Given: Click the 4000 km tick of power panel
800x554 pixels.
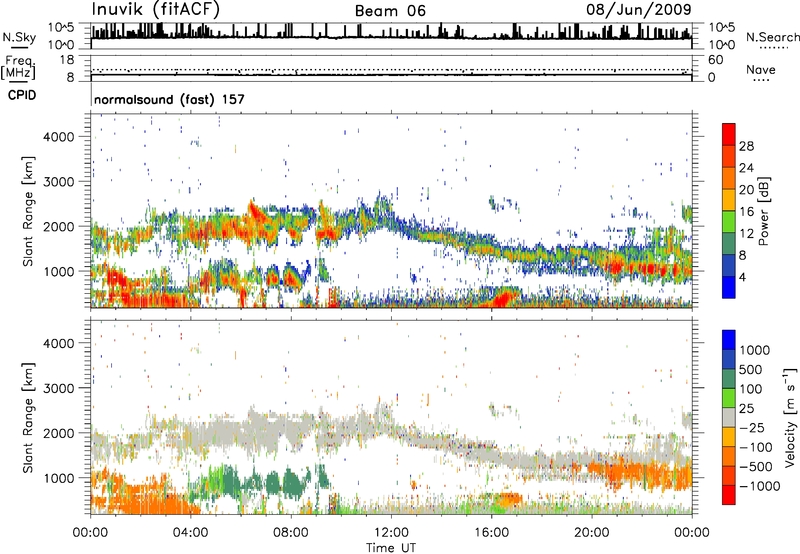Looking at the screenshot, I should [58, 137].
